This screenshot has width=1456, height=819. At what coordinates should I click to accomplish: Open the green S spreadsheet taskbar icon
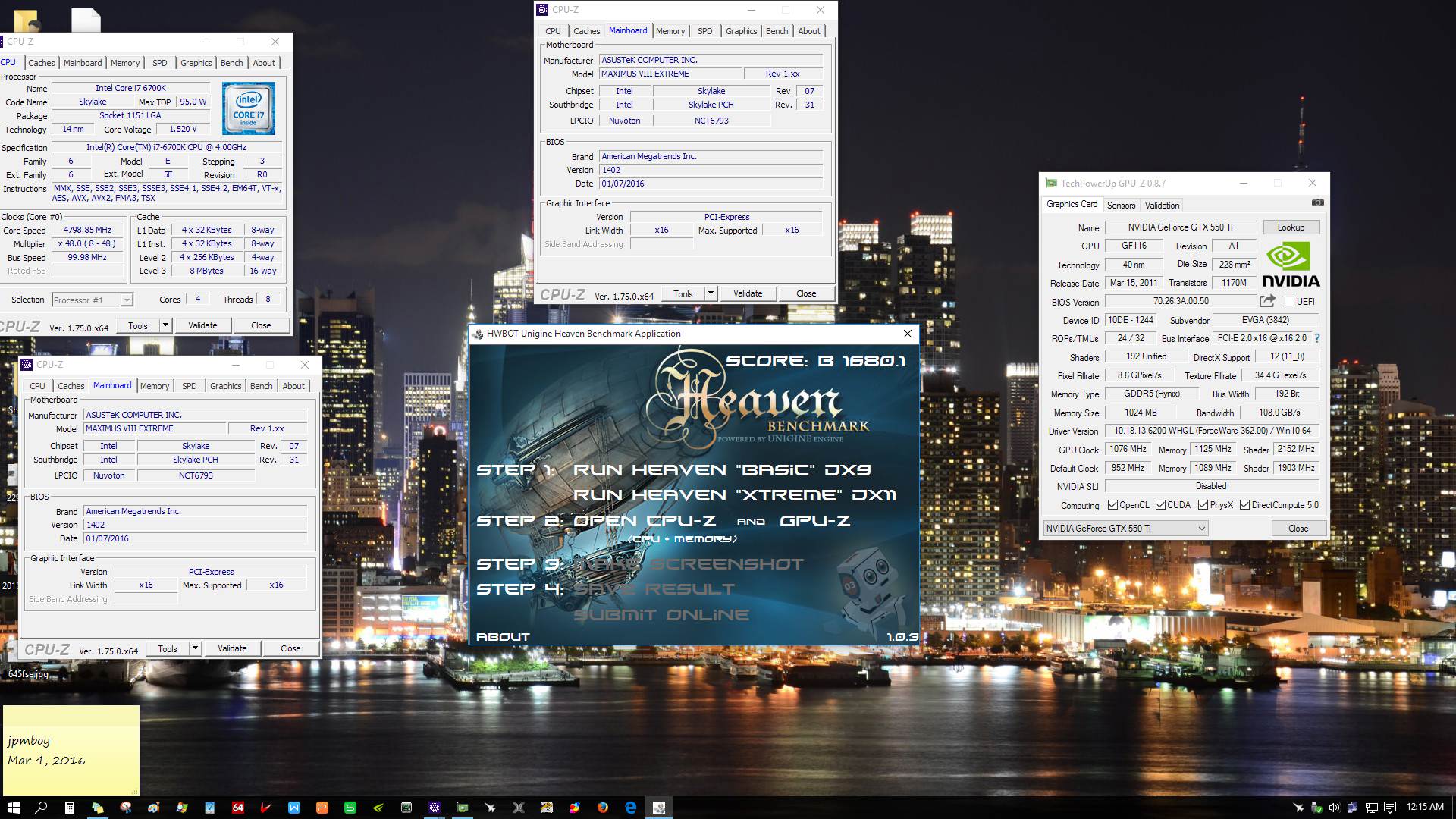click(x=350, y=808)
